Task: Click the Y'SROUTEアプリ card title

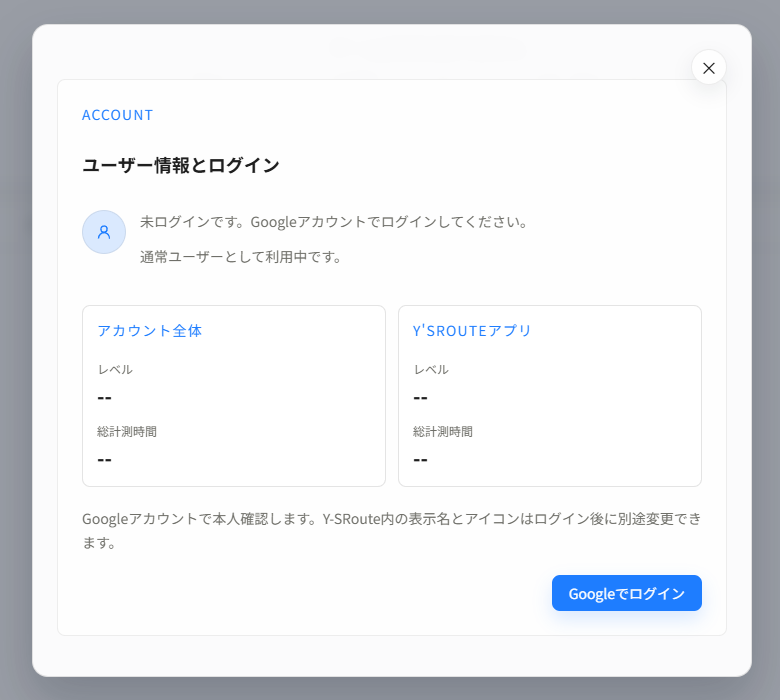Action: click(472, 331)
